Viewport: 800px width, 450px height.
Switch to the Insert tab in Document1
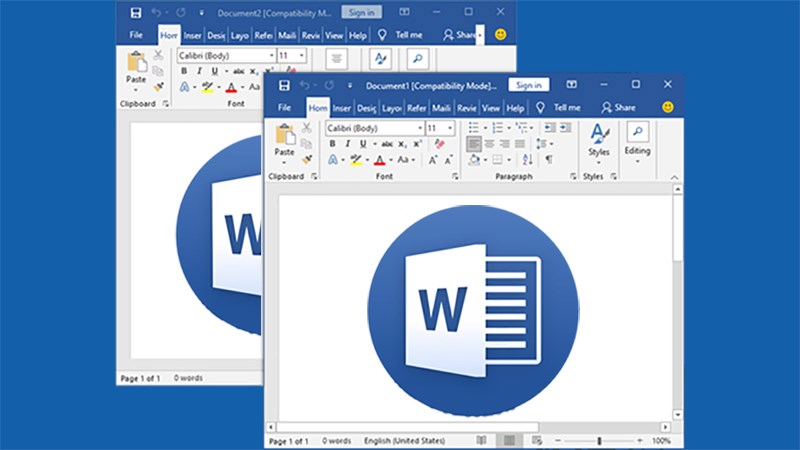click(341, 108)
